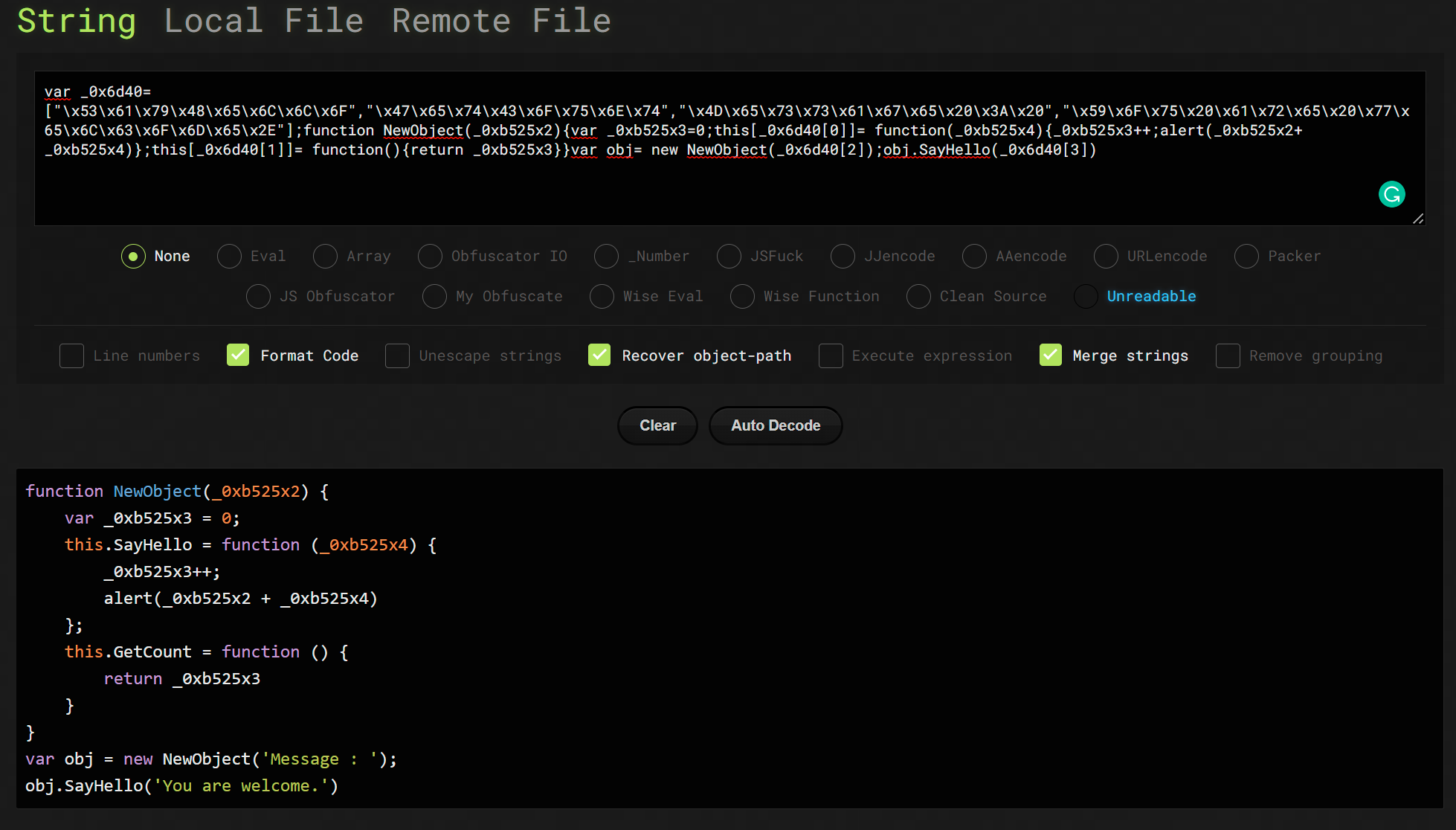The image size is (1456, 830).
Task: Enable the Remove grouping checkbox
Action: [x=1228, y=356]
